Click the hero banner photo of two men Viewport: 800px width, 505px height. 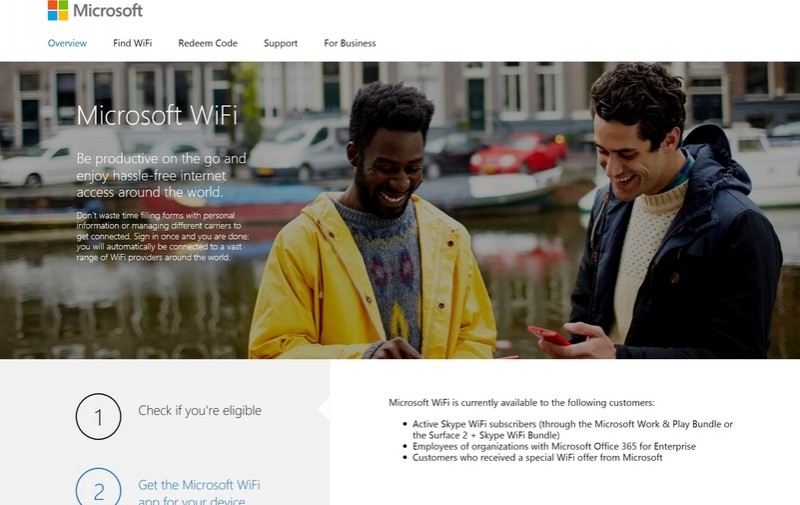click(x=400, y=210)
